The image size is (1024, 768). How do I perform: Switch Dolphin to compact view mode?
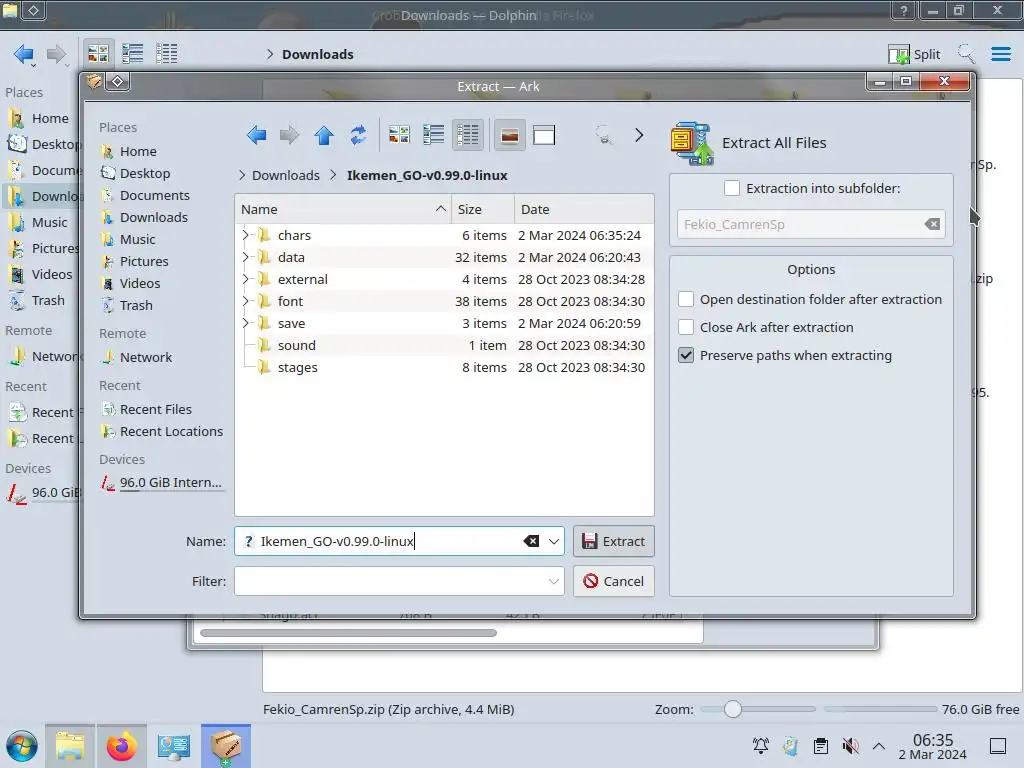[133, 54]
